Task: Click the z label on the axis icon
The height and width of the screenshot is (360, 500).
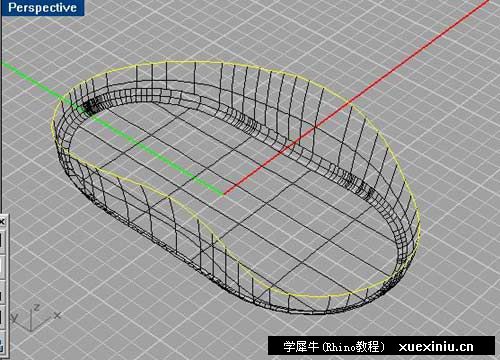Action: pyautogui.click(x=37, y=308)
